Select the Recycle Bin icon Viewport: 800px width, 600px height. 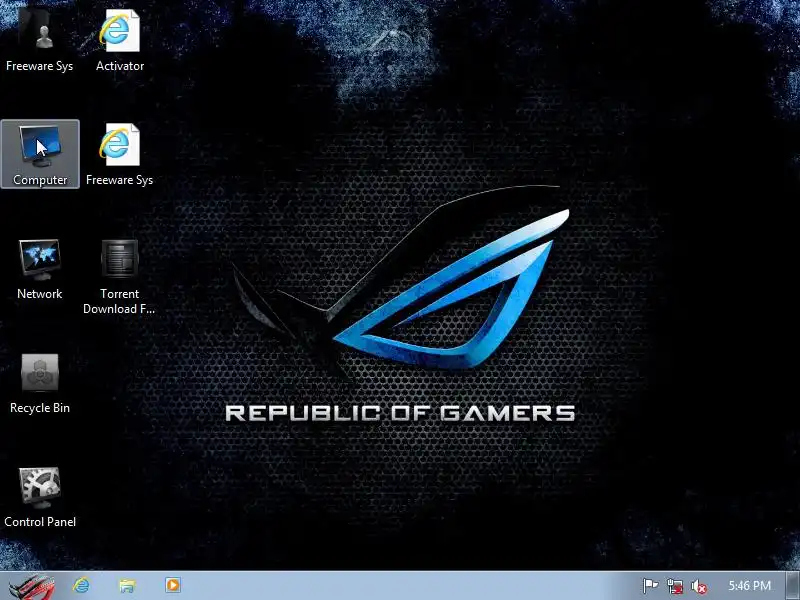(40, 383)
